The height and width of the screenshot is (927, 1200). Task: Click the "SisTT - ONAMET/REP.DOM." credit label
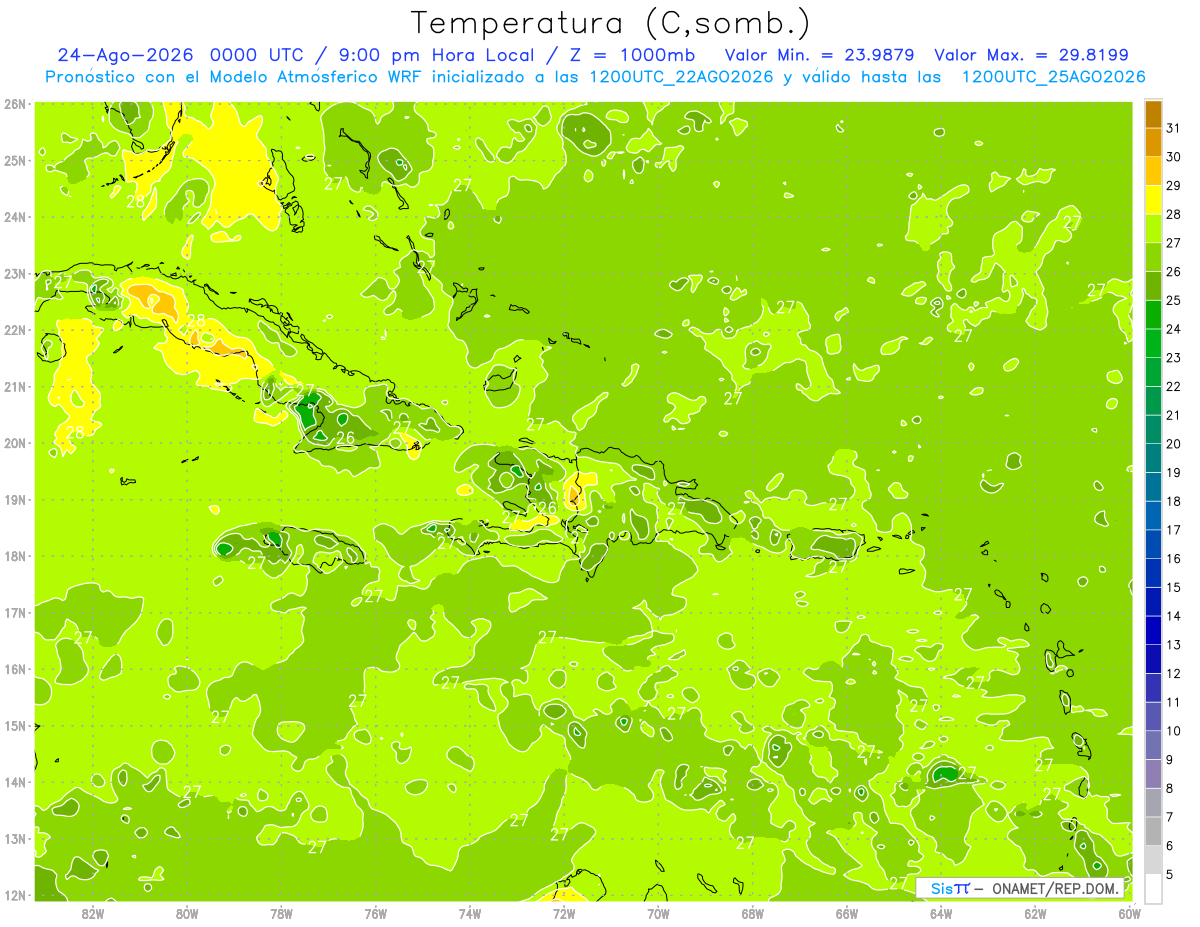1019,888
